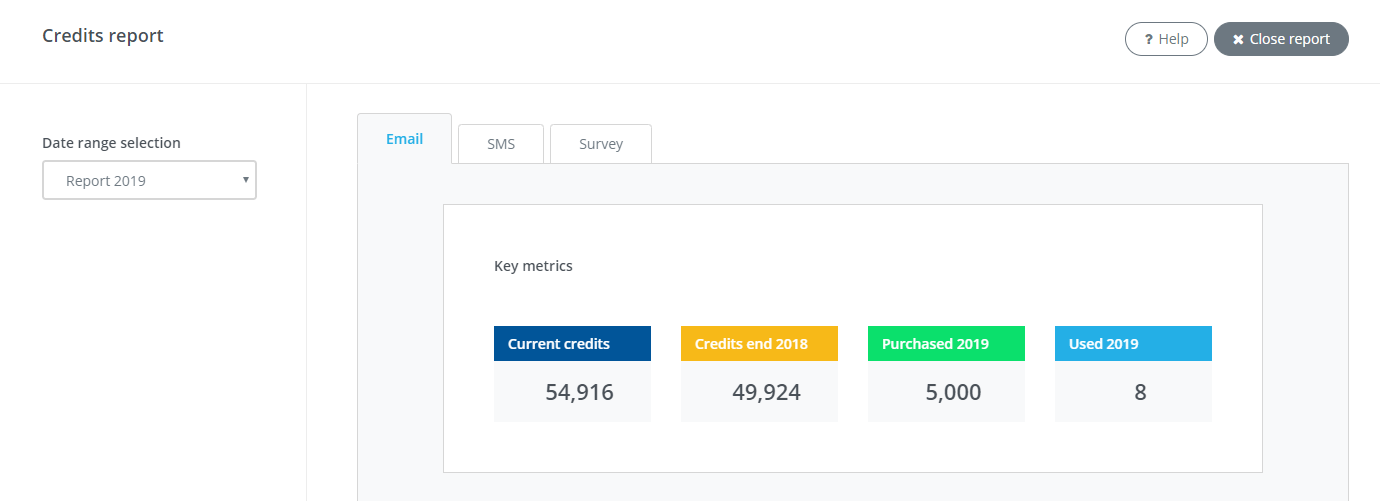Switch to the SMS tab
Image resolution: width=1380 pixels, height=501 pixels.
[501, 144]
